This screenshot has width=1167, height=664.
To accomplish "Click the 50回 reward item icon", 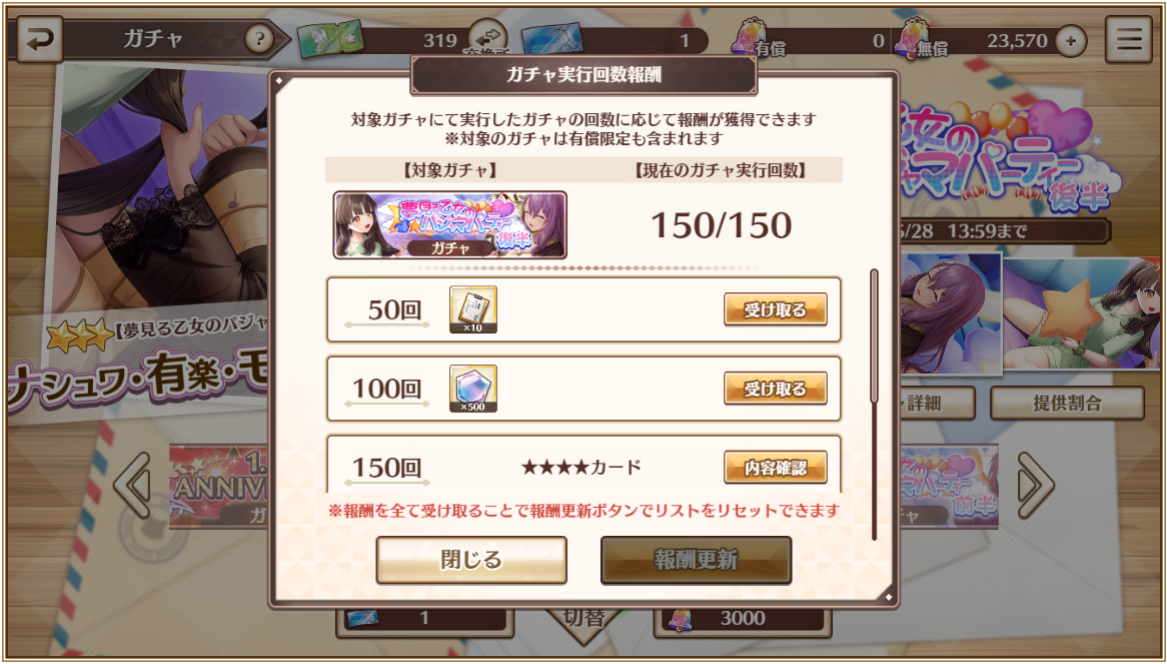I will pyautogui.click(x=473, y=309).
